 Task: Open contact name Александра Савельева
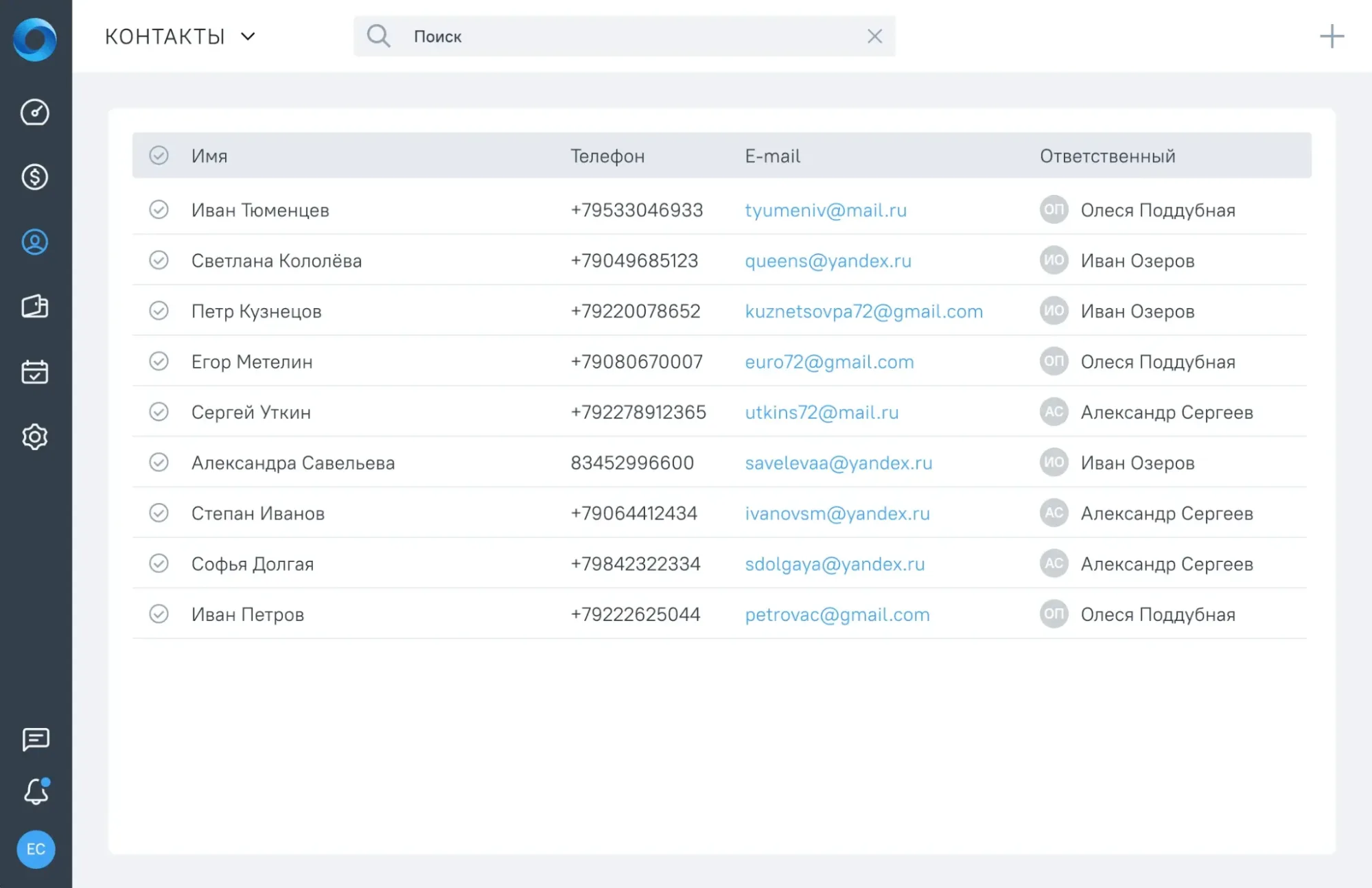pyautogui.click(x=293, y=463)
